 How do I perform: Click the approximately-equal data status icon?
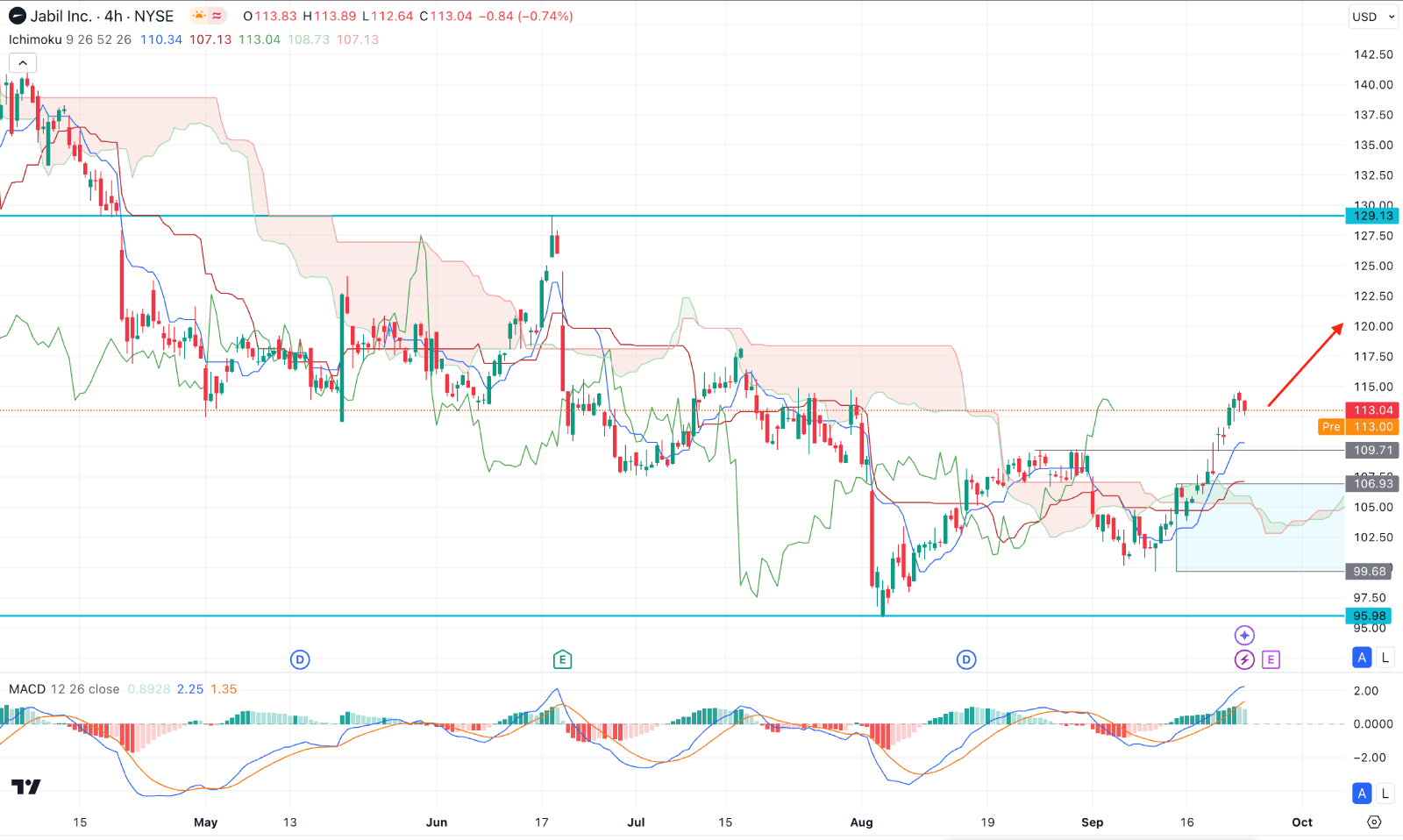217,16
